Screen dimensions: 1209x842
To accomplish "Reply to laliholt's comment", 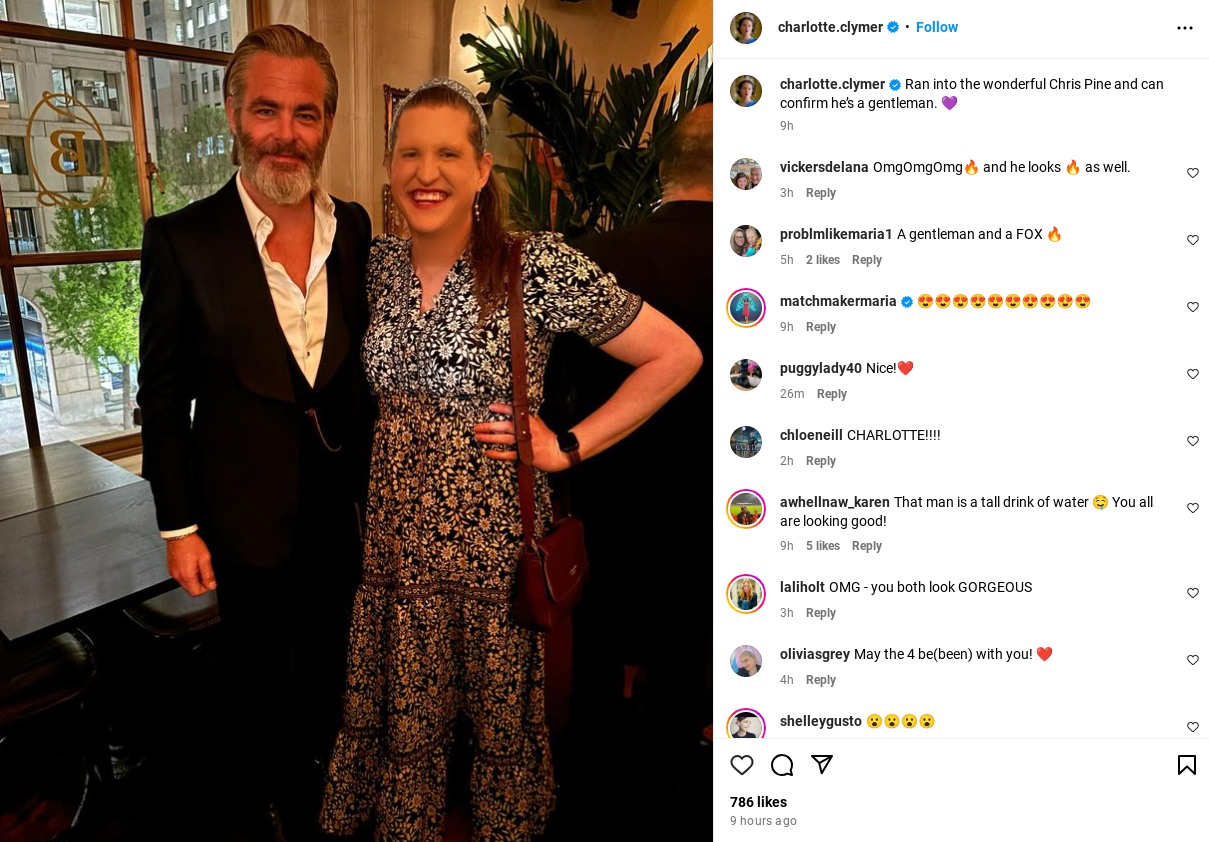I will pyautogui.click(x=821, y=613).
